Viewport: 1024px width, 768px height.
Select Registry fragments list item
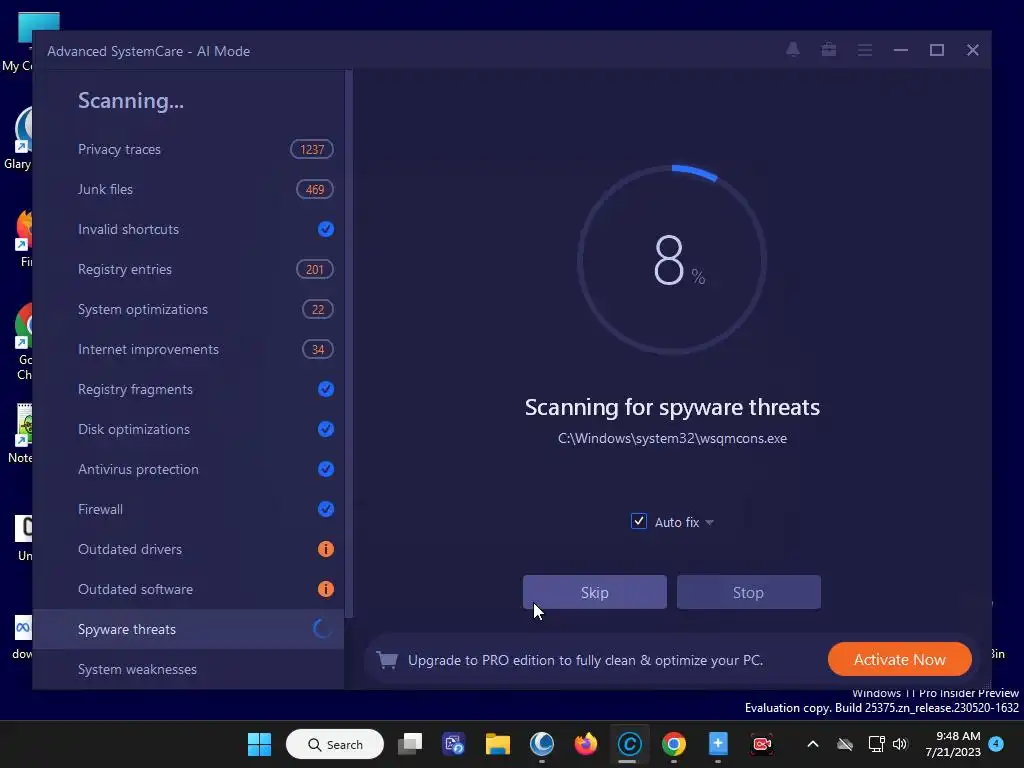(x=188, y=389)
